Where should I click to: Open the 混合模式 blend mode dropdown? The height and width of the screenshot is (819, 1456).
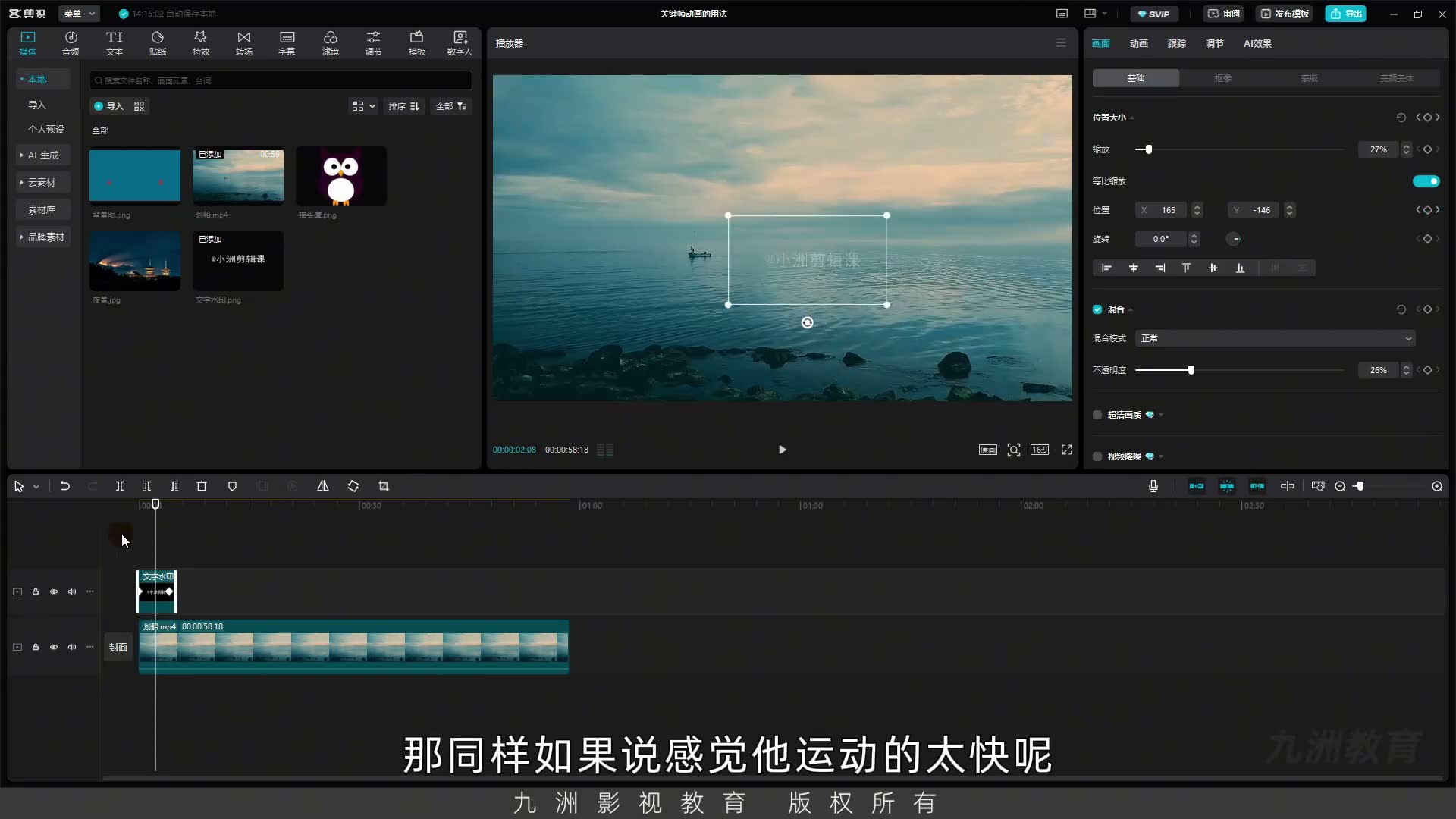[x=1275, y=338]
